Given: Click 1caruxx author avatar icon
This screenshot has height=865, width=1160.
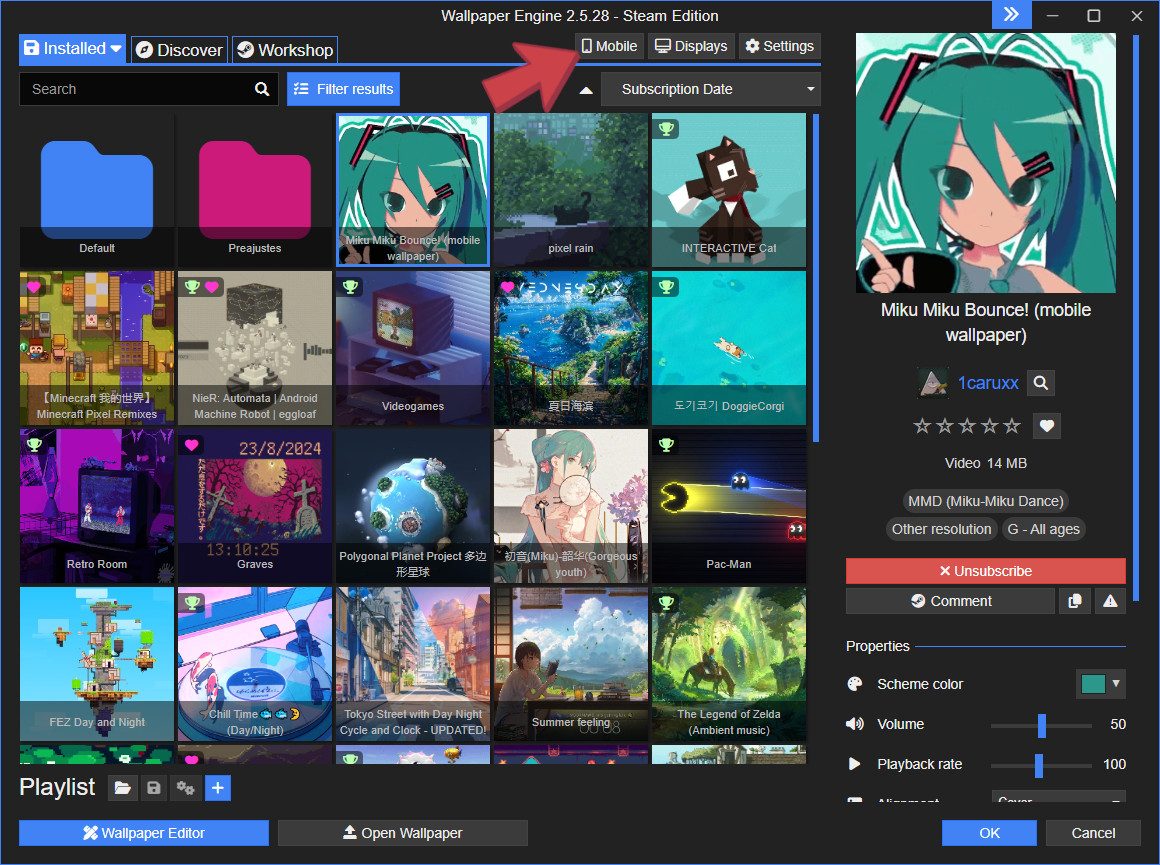Looking at the screenshot, I should point(933,383).
